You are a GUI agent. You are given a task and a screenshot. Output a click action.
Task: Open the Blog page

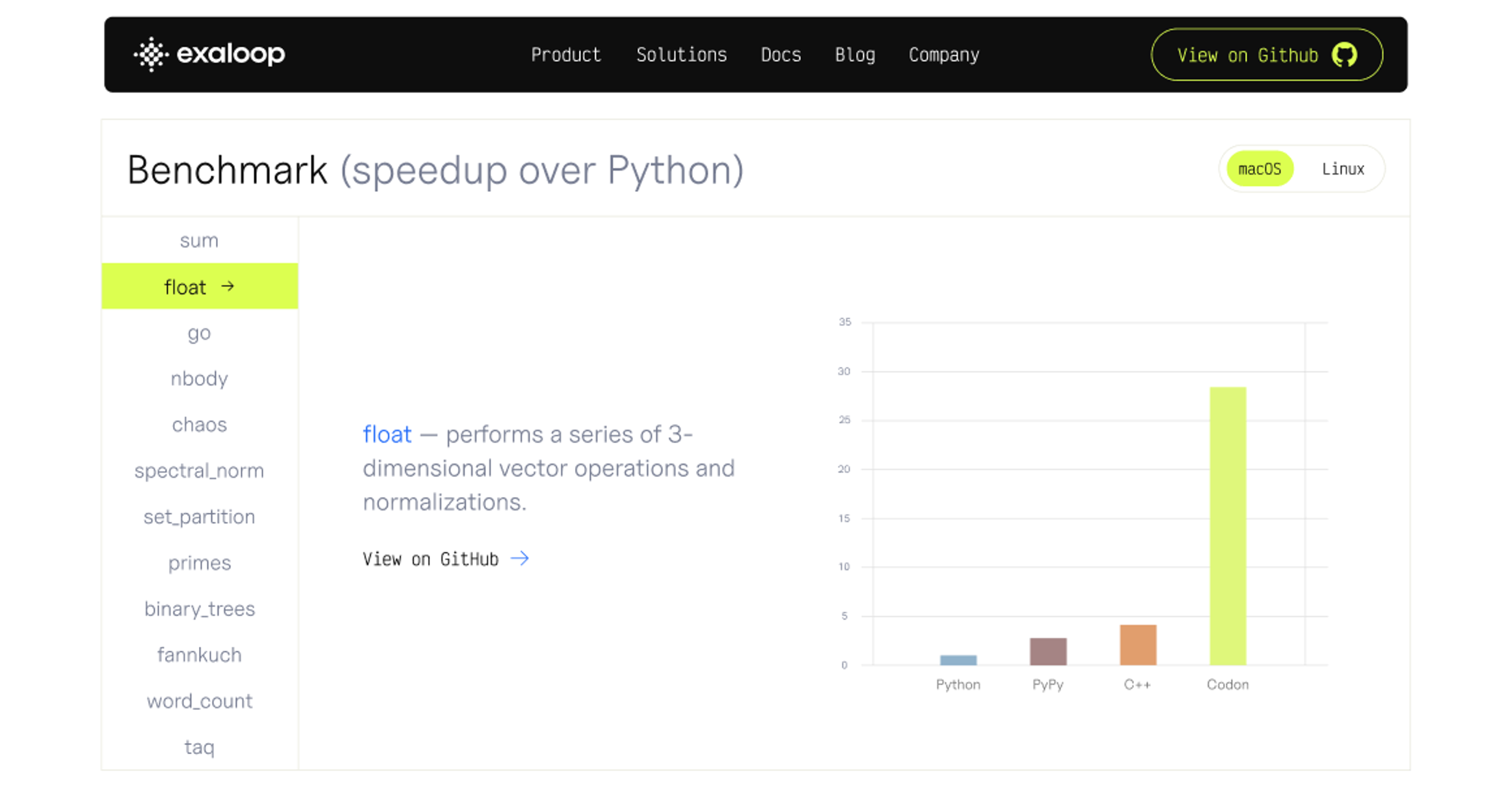854,55
